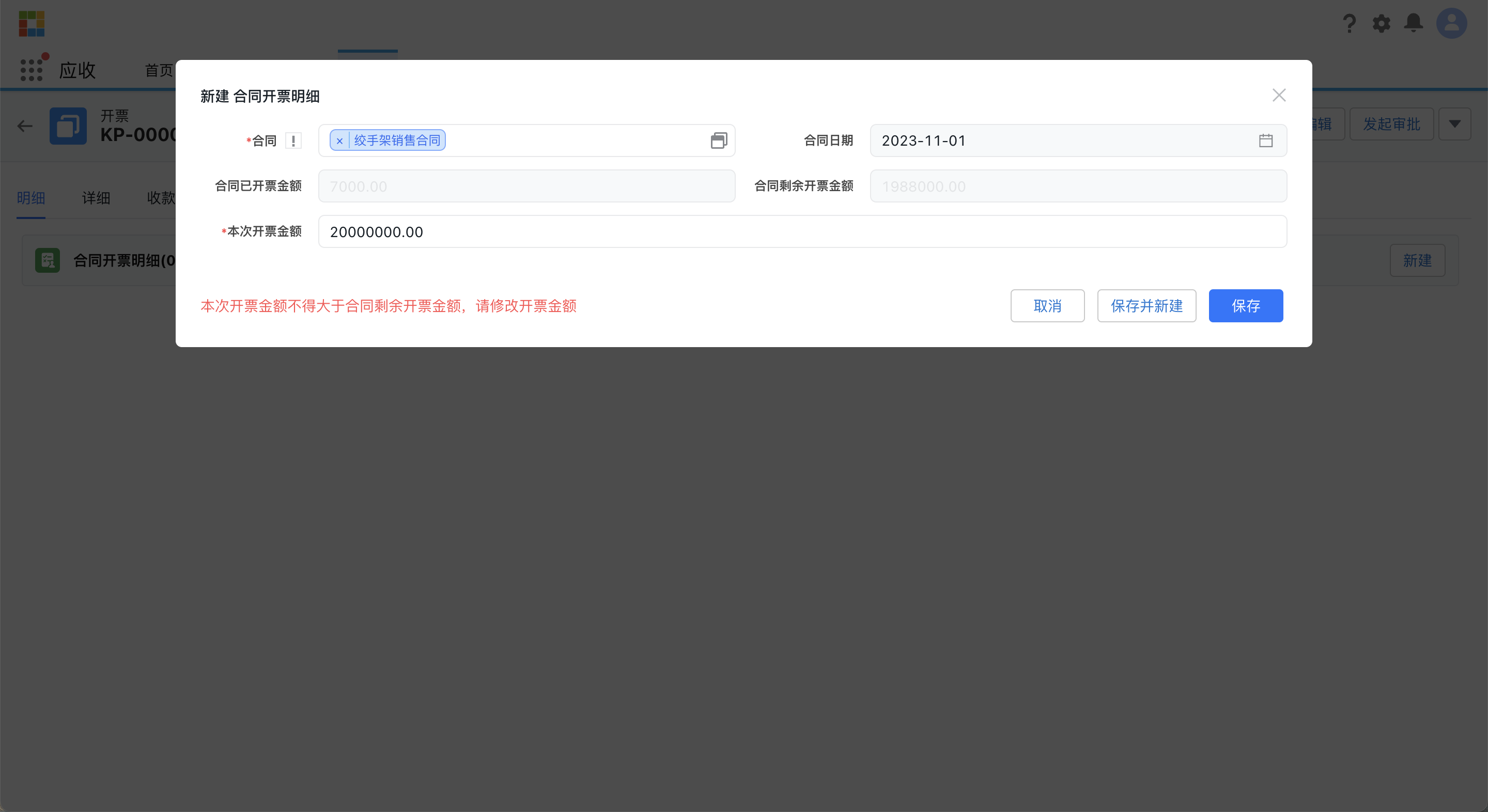Go back with the left arrow
1488x812 pixels.
coord(25,126)
